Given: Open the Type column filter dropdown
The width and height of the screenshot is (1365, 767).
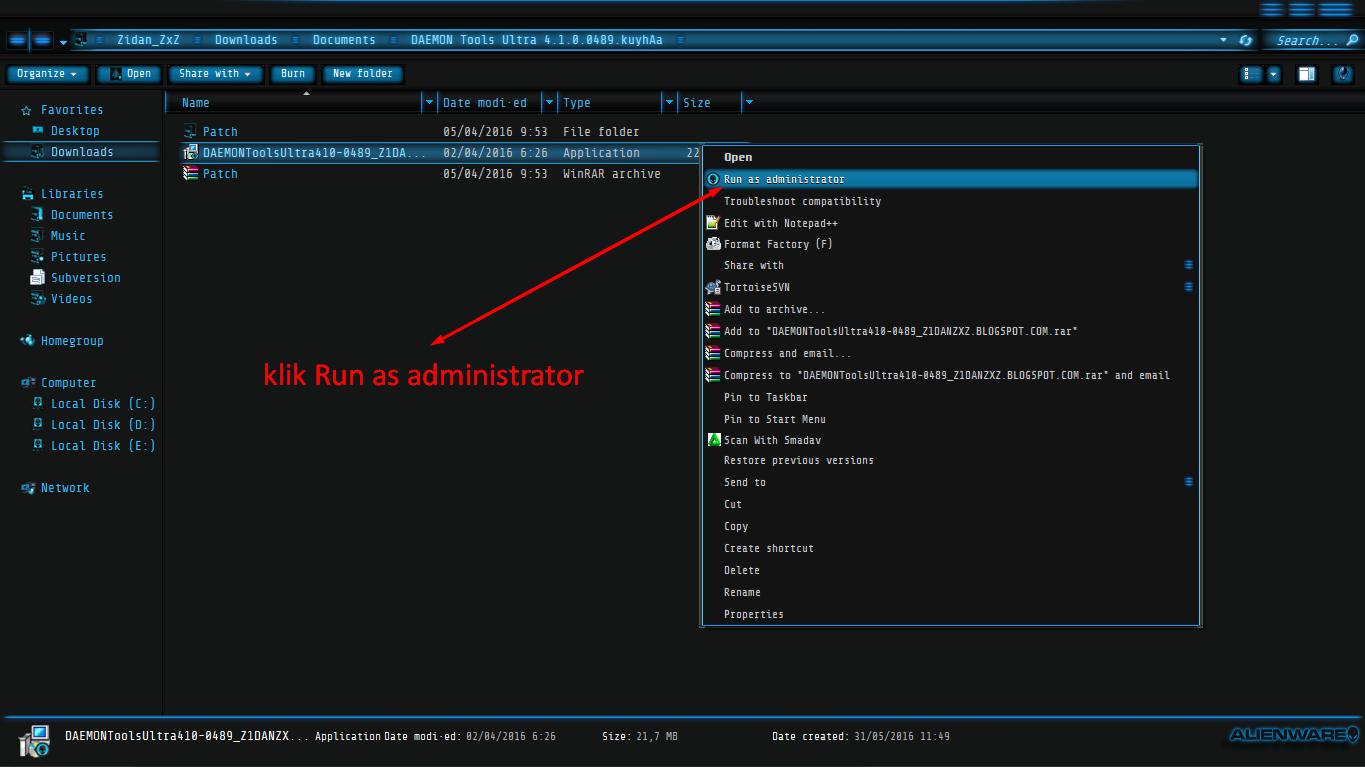Looking at the screenshot, I should tap(669, 102).
